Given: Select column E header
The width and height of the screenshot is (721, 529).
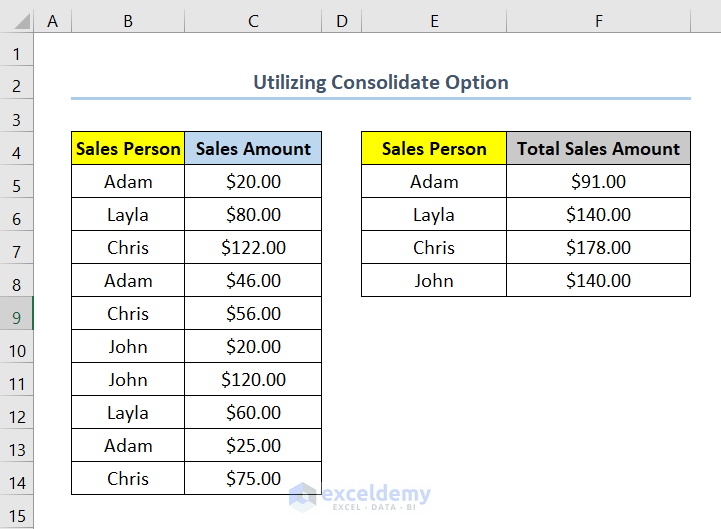Looking at the screenshot, I should pyautogui.click(x=434, y=18).
